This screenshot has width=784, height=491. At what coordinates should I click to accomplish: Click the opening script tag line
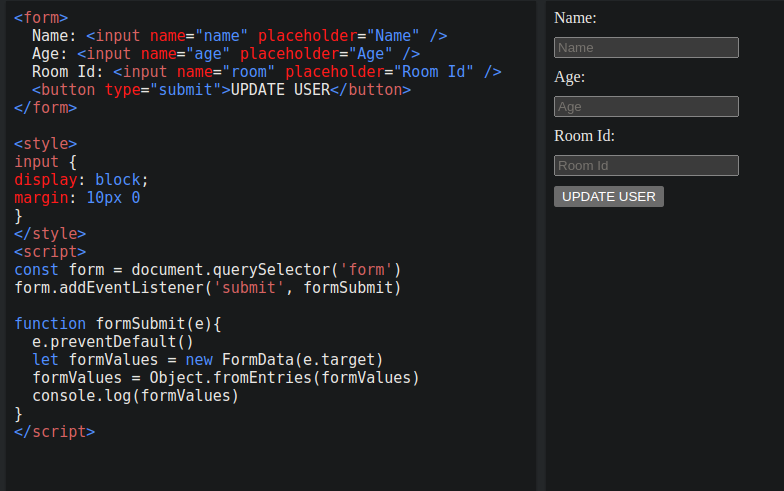click(50, 252)
